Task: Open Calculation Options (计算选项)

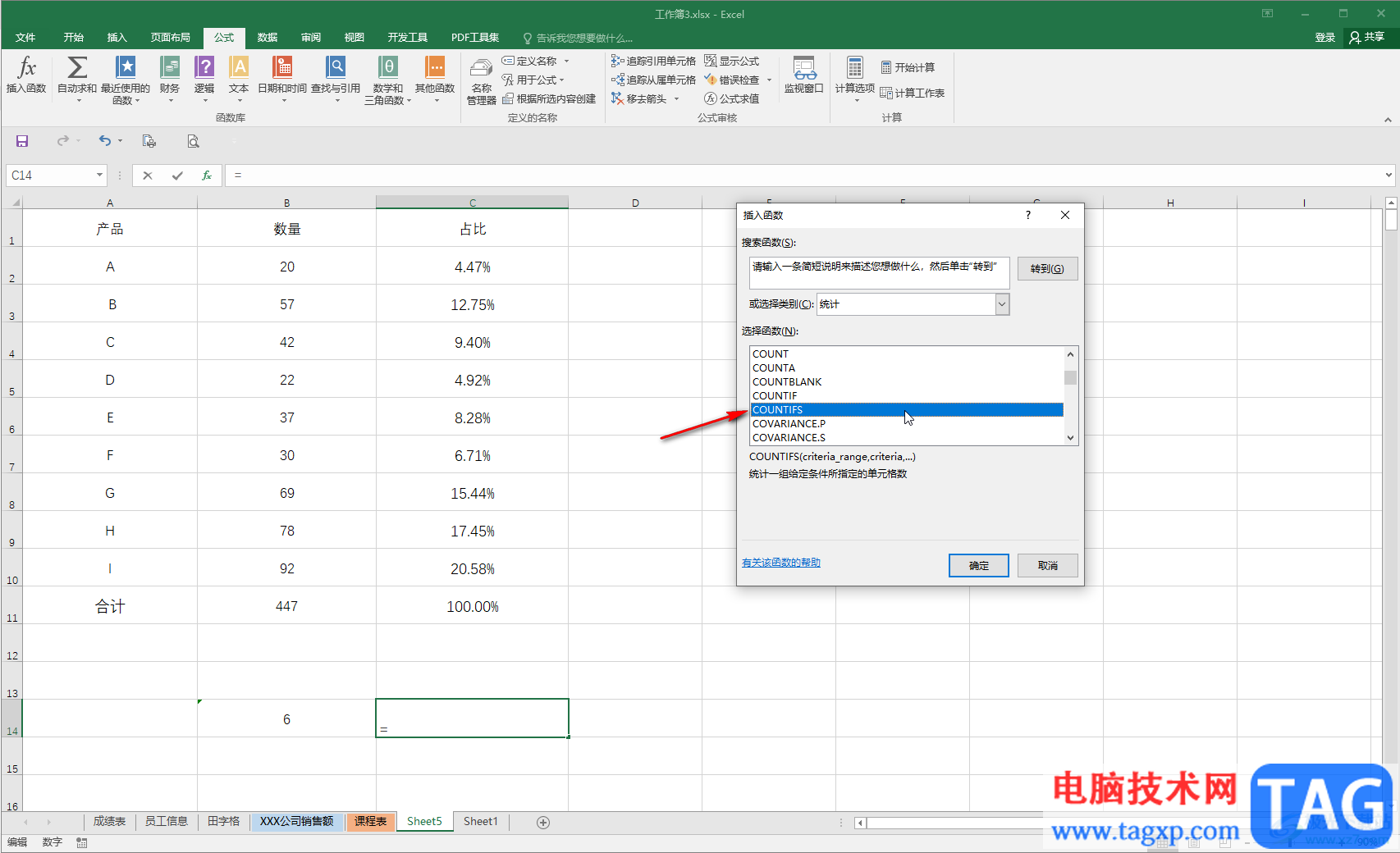Action: point(855,78)
